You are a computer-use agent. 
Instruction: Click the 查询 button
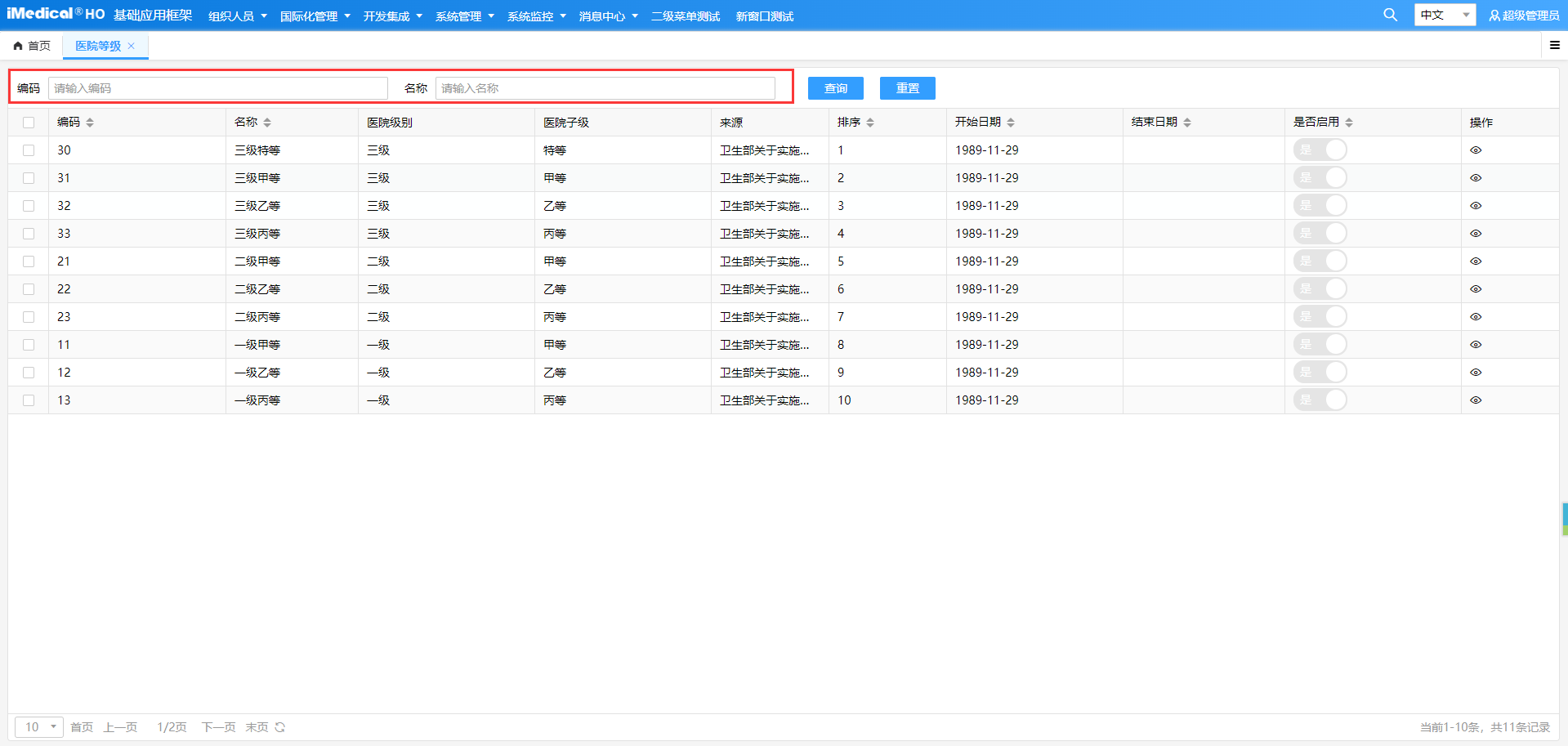[835, 88]
